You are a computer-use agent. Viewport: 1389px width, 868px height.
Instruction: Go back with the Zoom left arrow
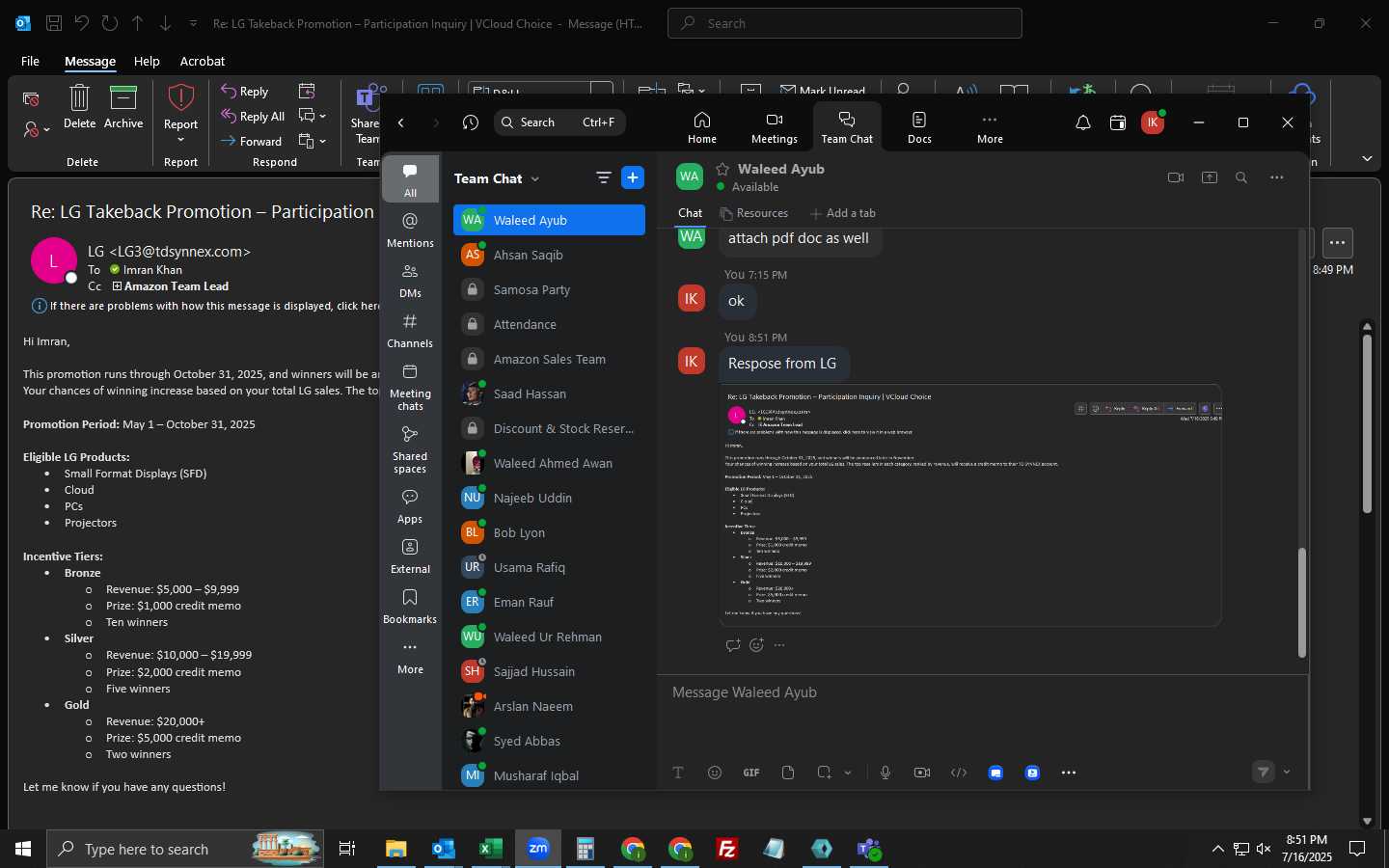(x=401, y=122)
